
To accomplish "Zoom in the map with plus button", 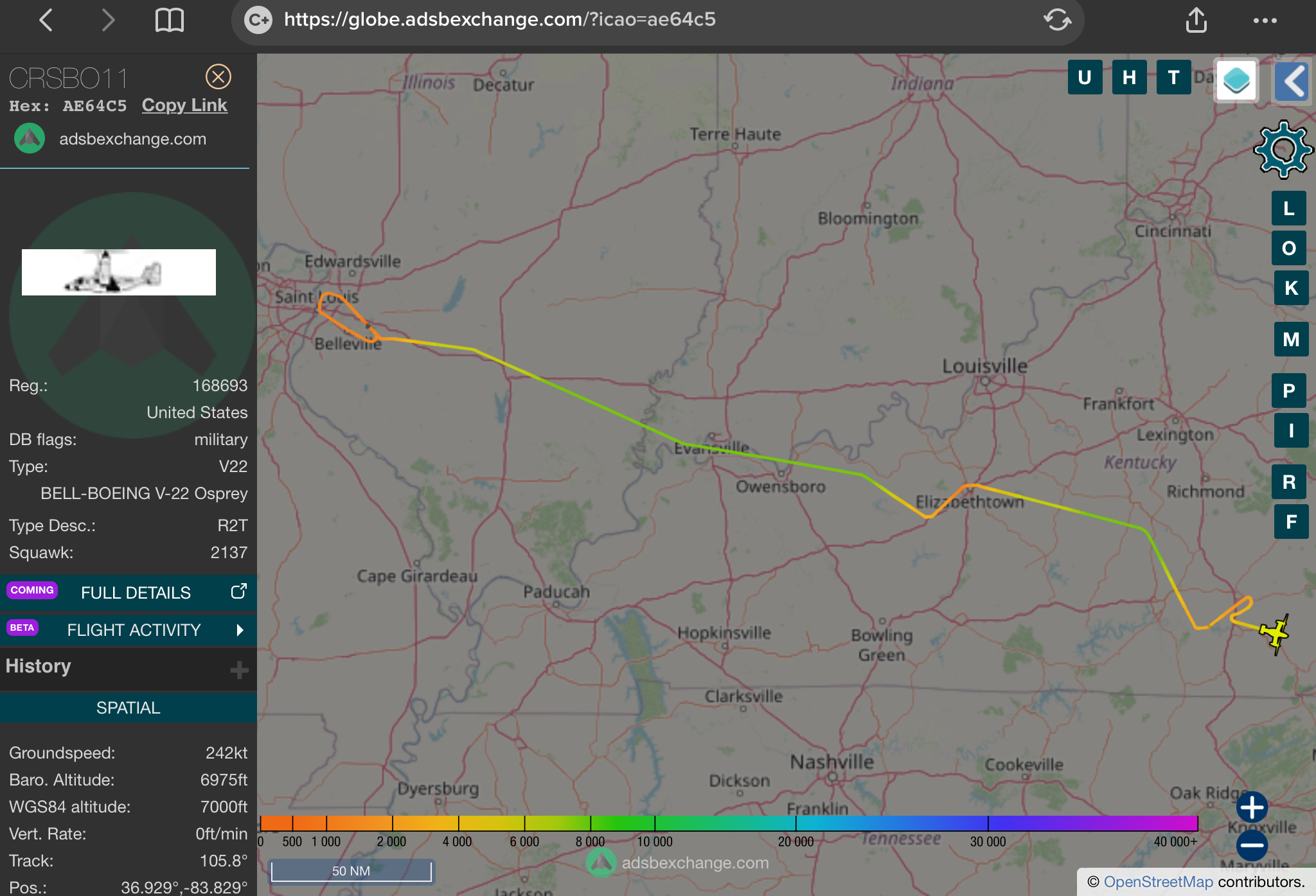I will 1252,807.
